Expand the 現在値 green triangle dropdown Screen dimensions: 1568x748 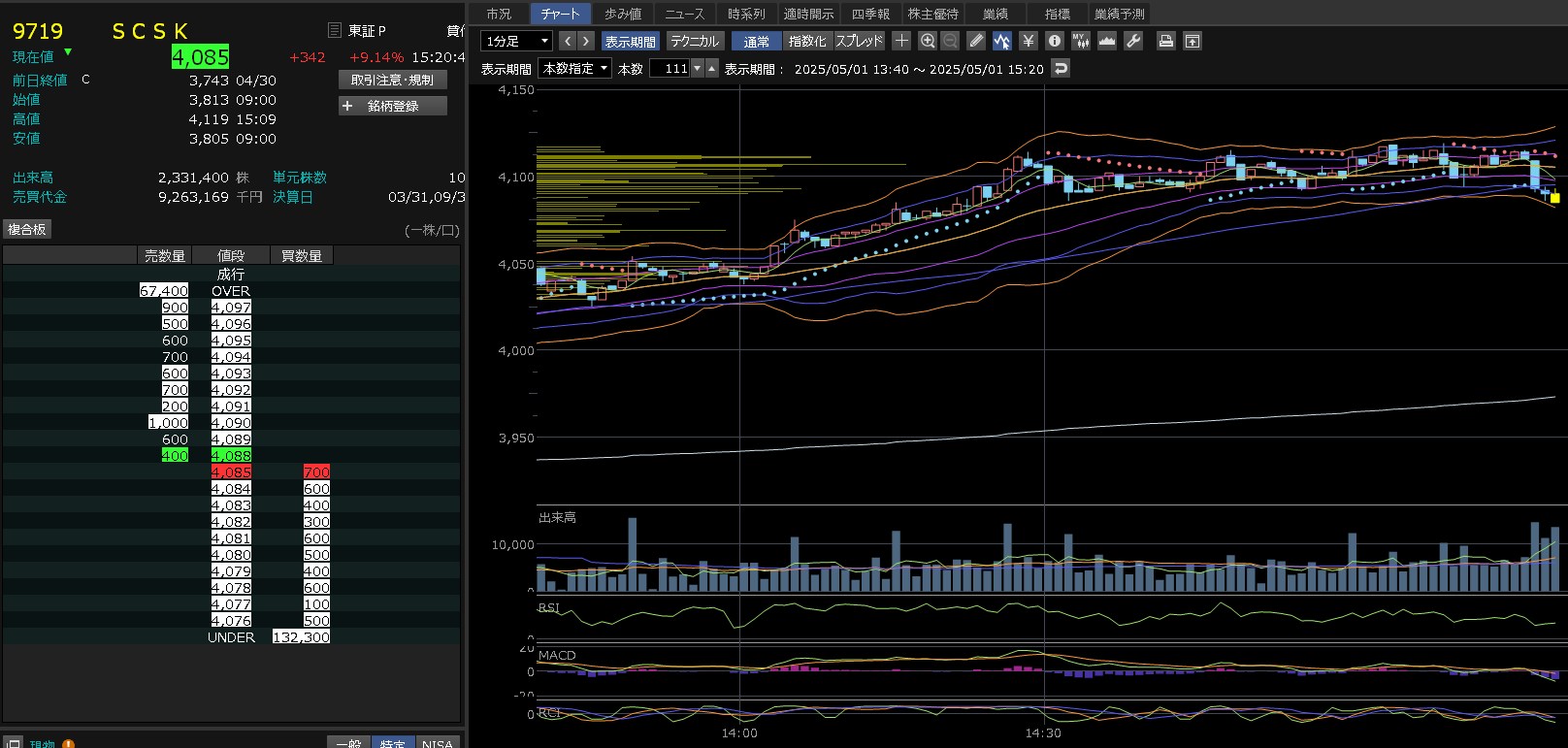click(68, 52)
